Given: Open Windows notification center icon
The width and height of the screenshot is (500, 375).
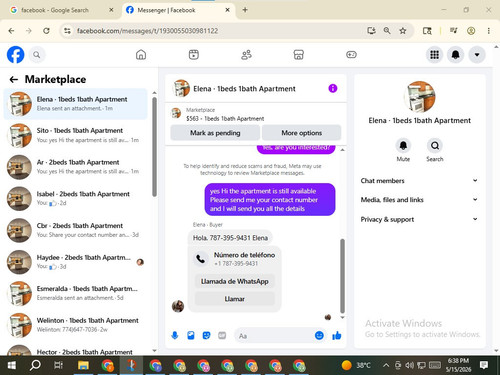Looking at the screenshot, I should [484, 365].
